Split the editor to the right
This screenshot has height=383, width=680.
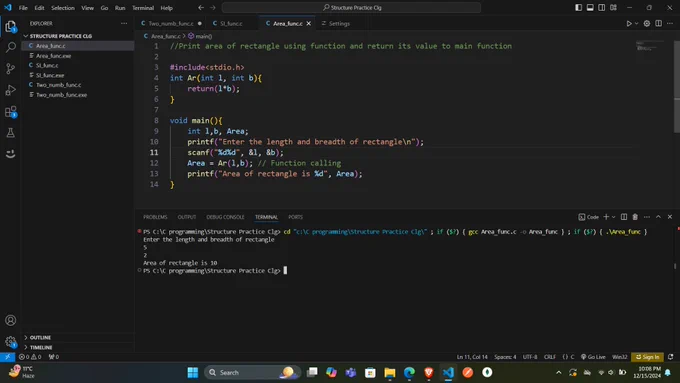[x=658, y=23]
